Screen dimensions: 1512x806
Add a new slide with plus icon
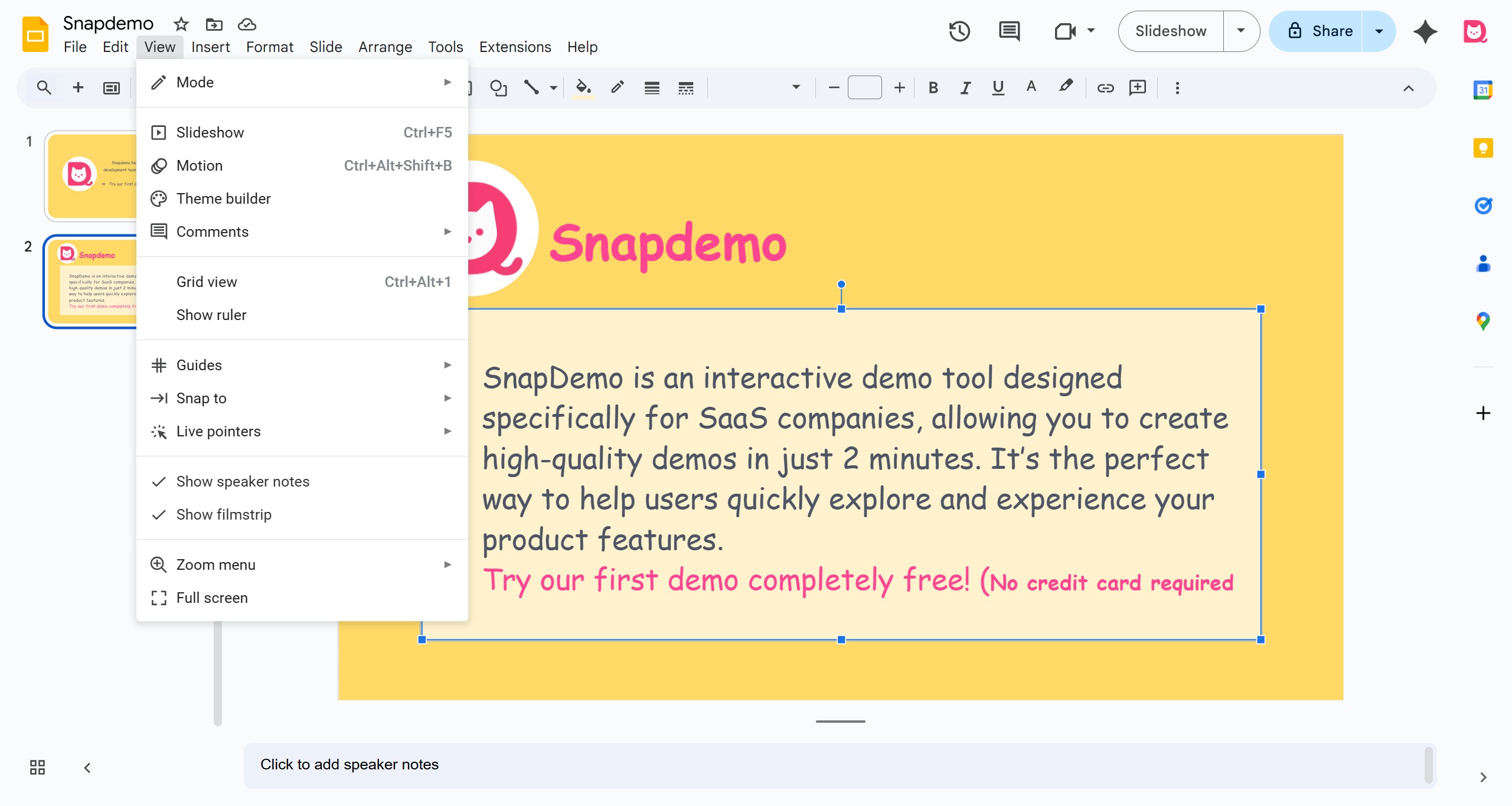(x=77, y=88)
